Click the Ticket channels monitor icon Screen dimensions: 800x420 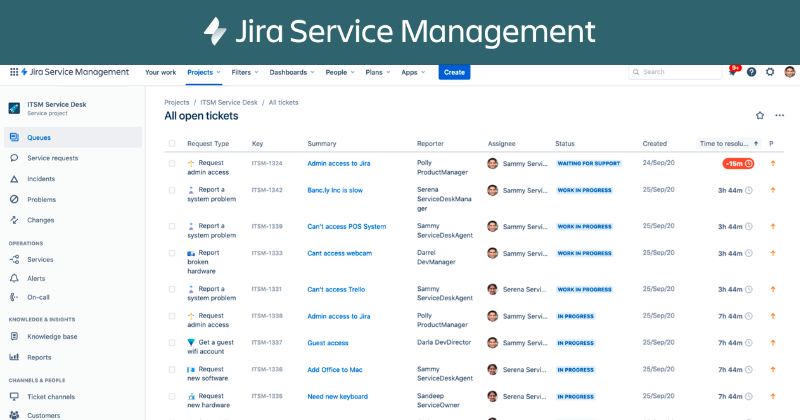[14, 397]
